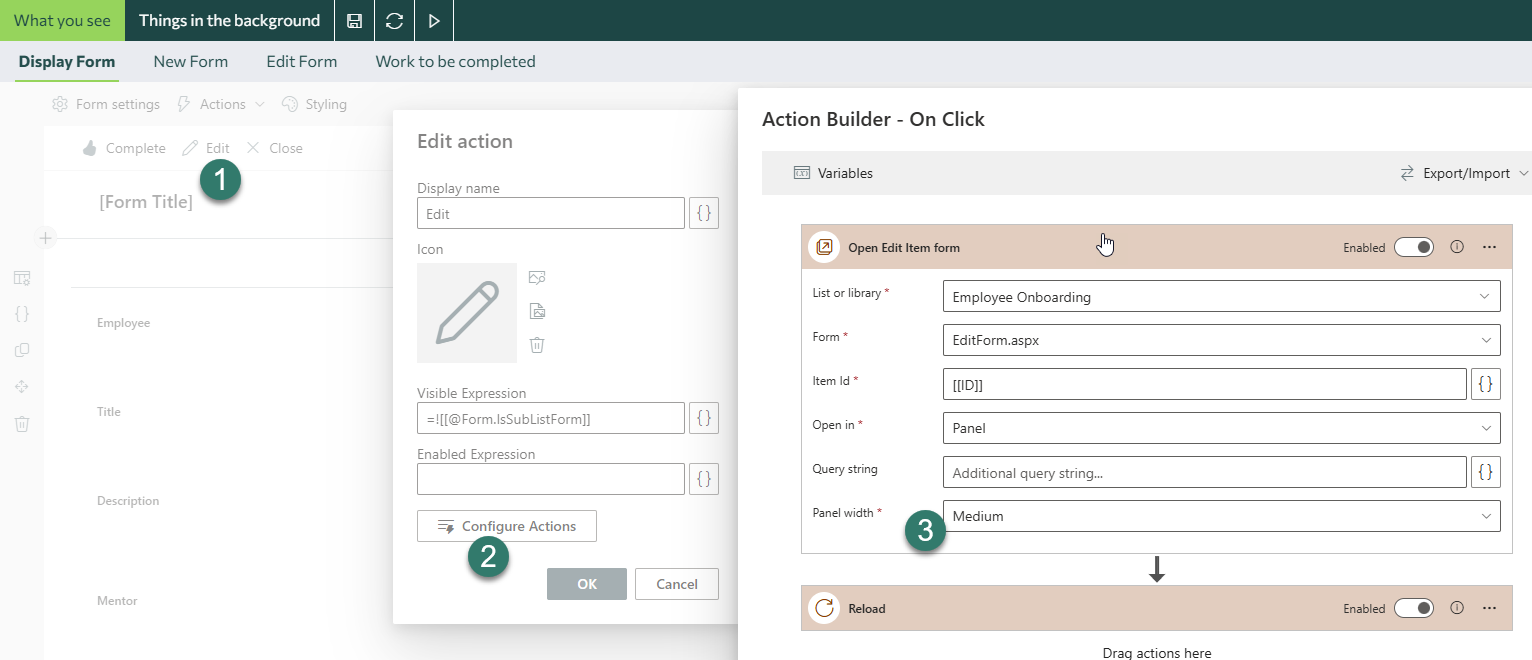Viewport: 1532px width, 660px height.
Task: Expand the Export/Import menu
Action: (x=1464, y=173)
